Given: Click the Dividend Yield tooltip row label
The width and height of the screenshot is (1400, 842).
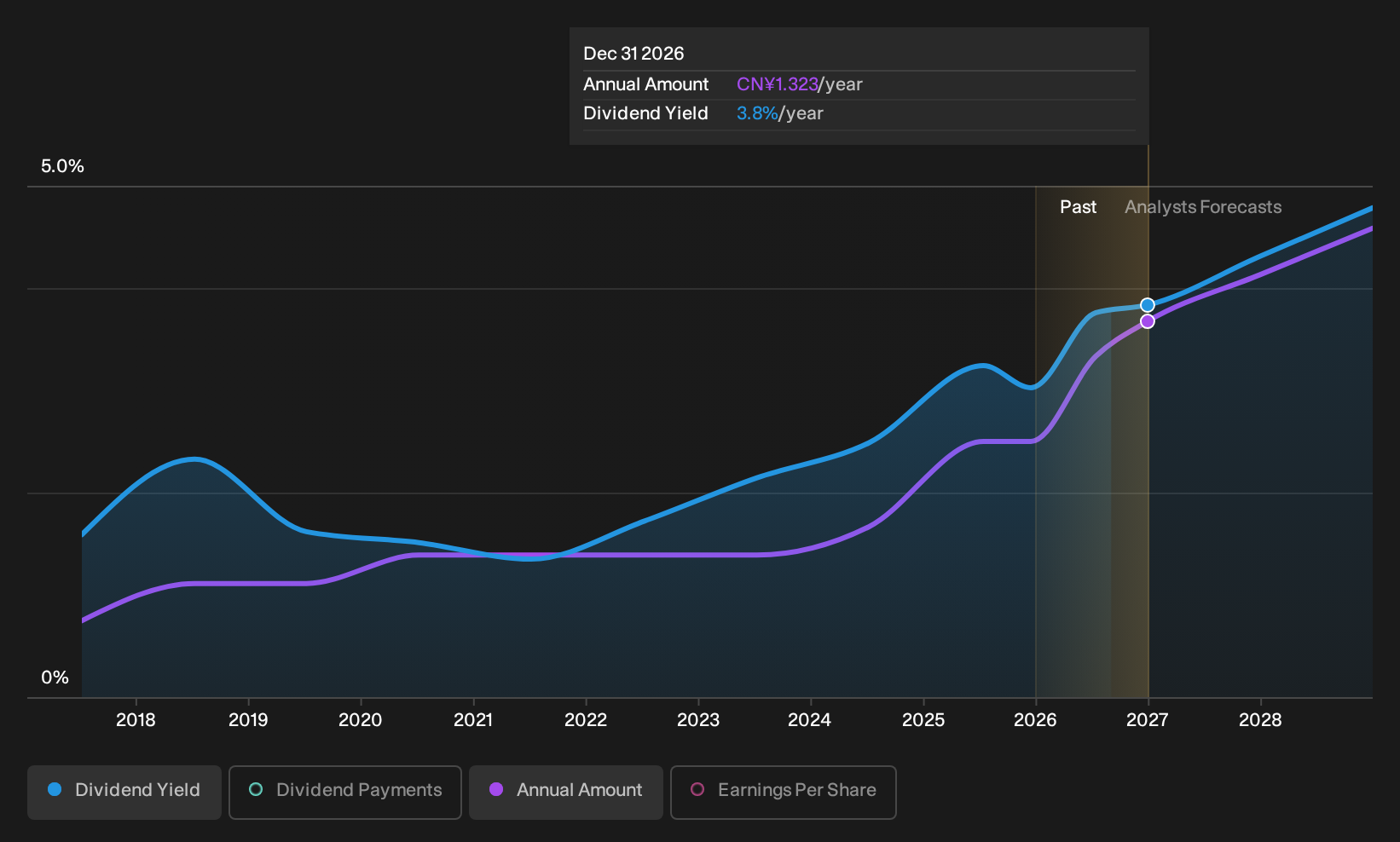Looking at the screenshot, I should pos(645,113).
